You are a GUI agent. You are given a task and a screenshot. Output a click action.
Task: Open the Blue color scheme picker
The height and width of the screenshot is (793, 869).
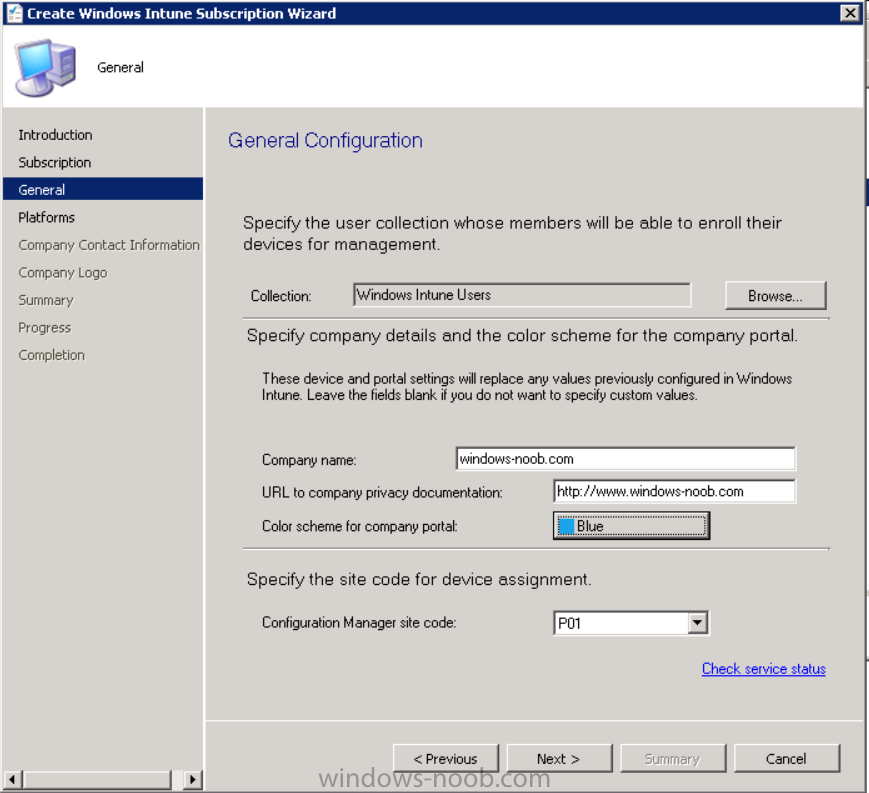click(x=631, y=526)
